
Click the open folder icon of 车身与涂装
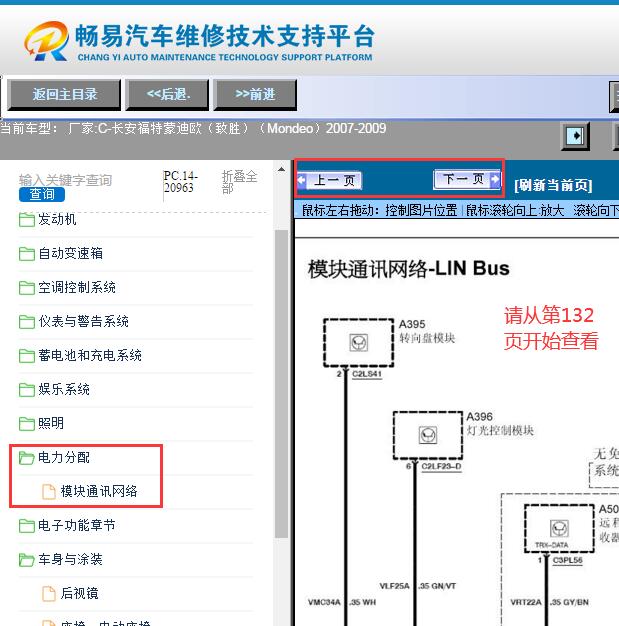pos(26,560)
